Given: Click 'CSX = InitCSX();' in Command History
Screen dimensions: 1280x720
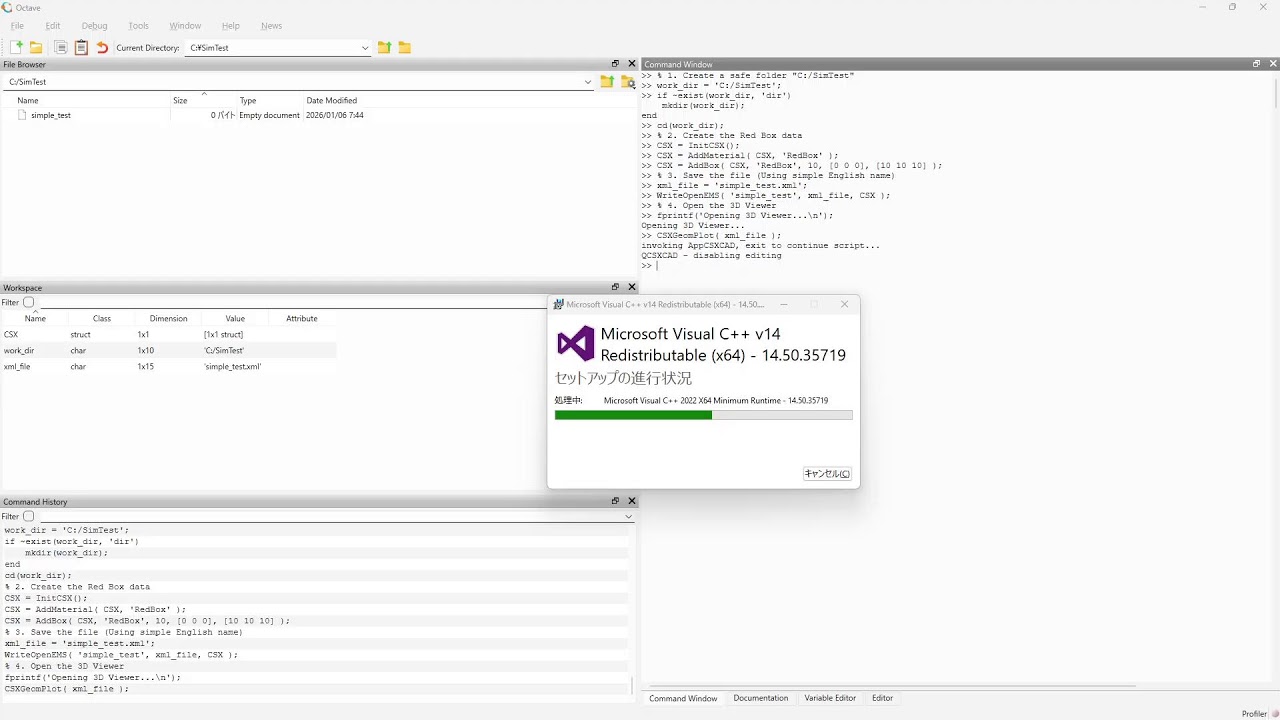Looking at the screenshot, I should [46, 598].
